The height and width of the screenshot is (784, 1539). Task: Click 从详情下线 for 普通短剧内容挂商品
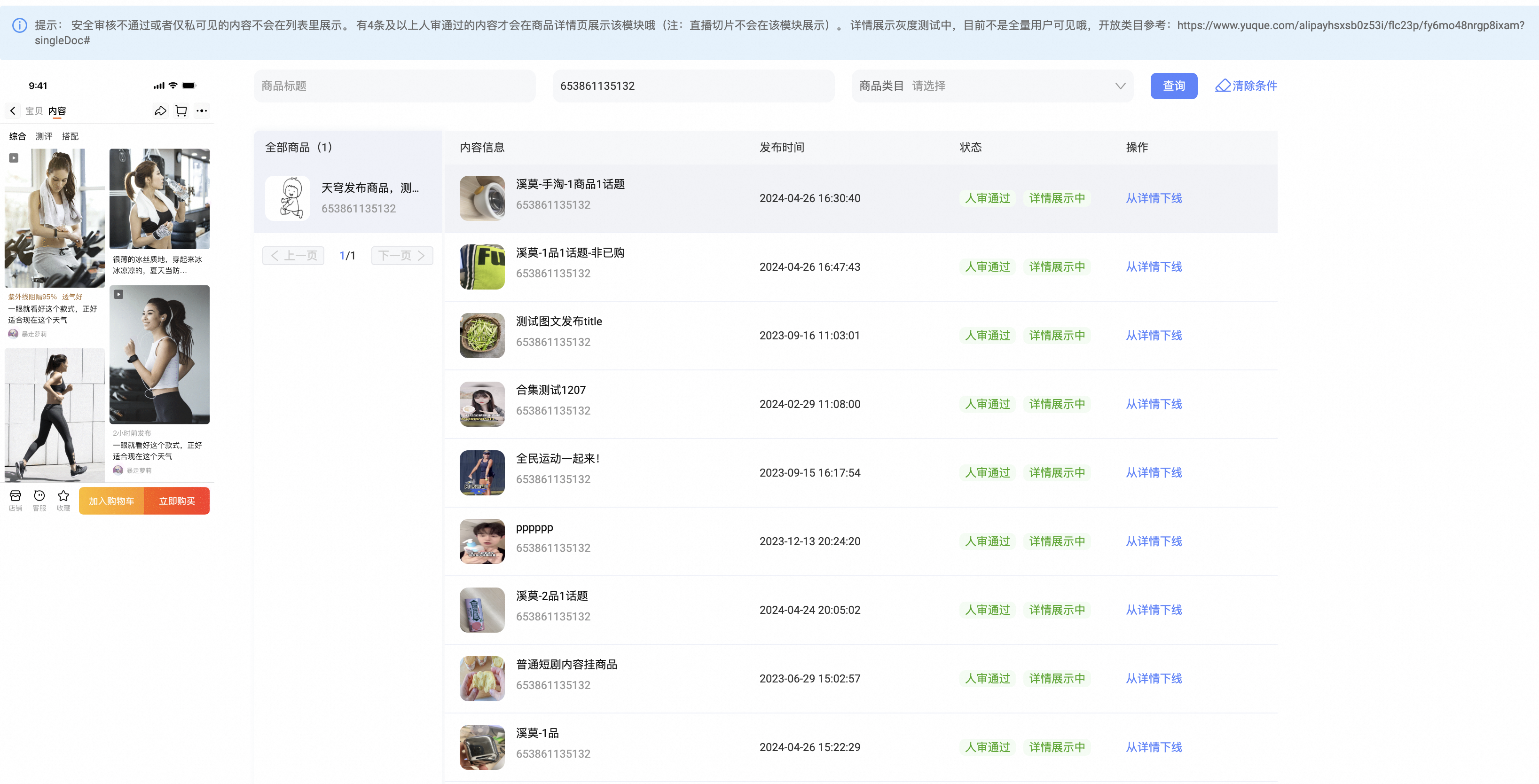click(1154, 679)
